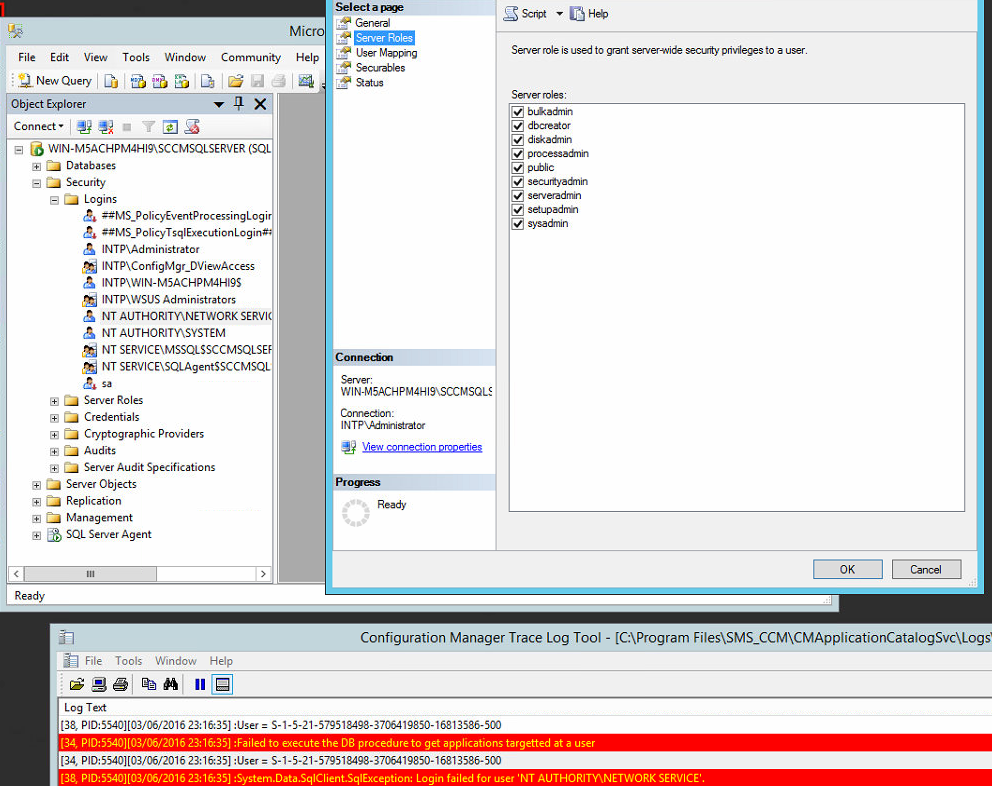Click Pause icon in Trace Log Tool toolbar
The image size is (992, 786).
point(200,684)
